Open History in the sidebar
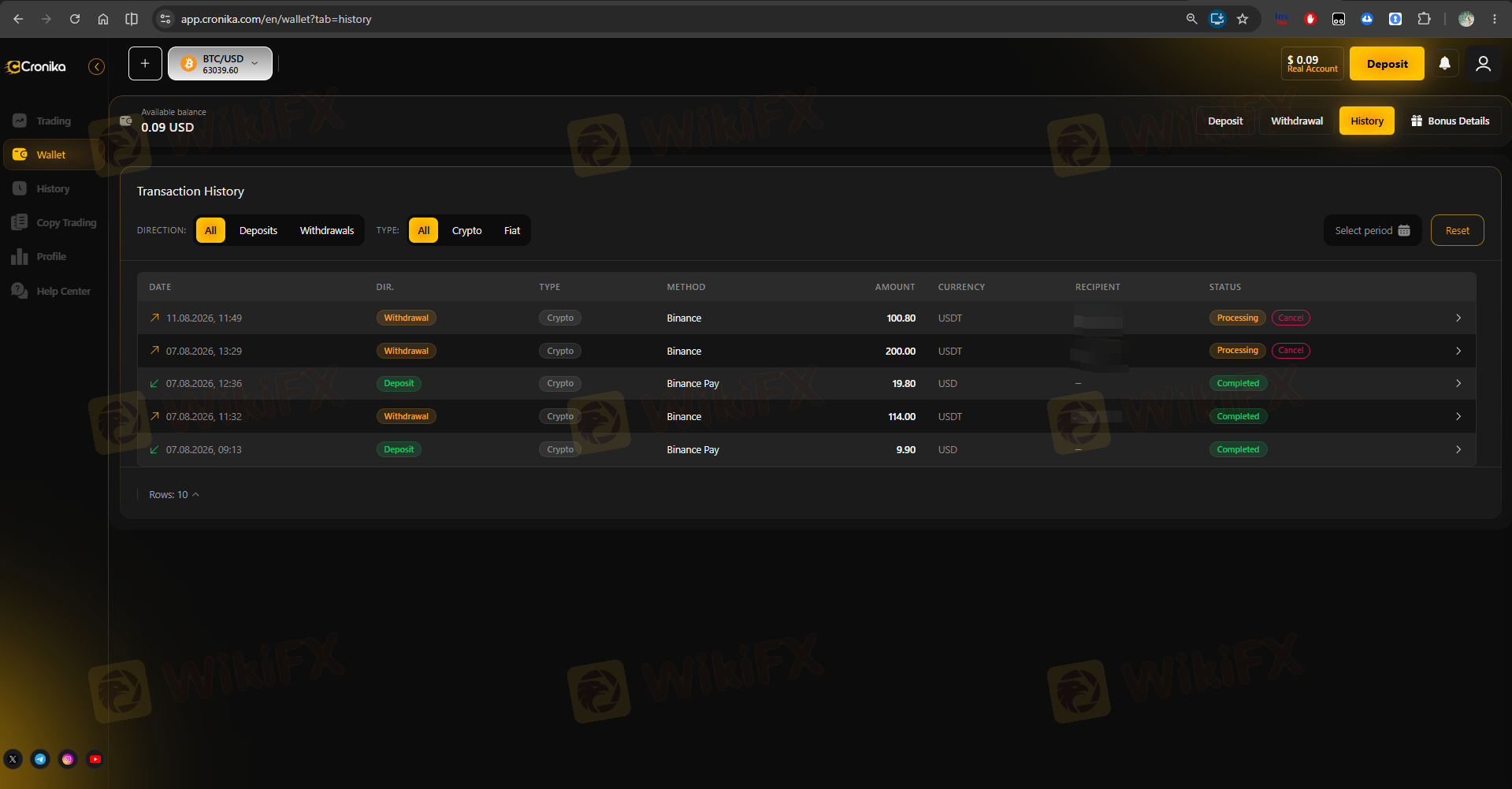 54,188
